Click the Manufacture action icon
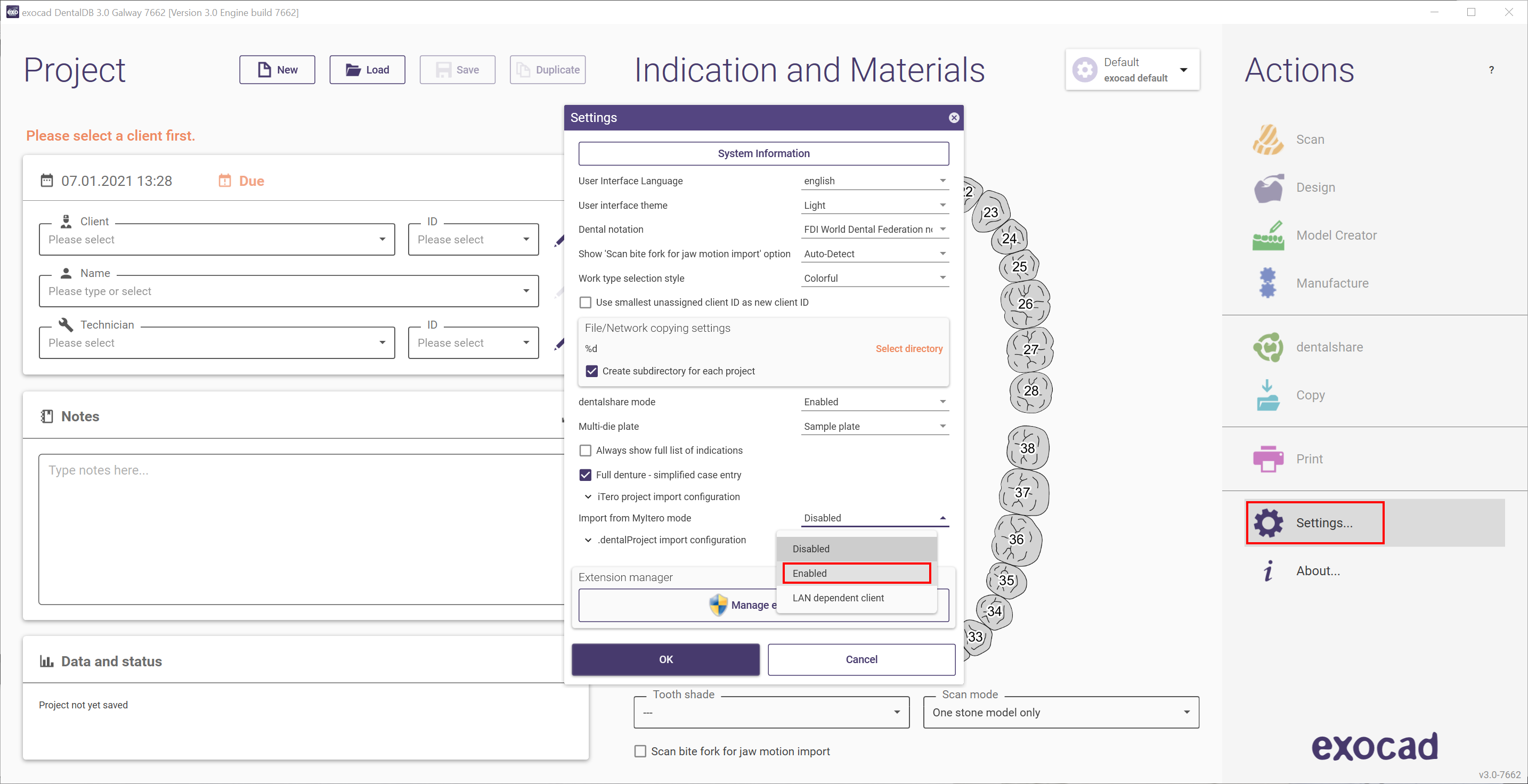The width and height of the screenshot is (1528, 784). 1268,282
